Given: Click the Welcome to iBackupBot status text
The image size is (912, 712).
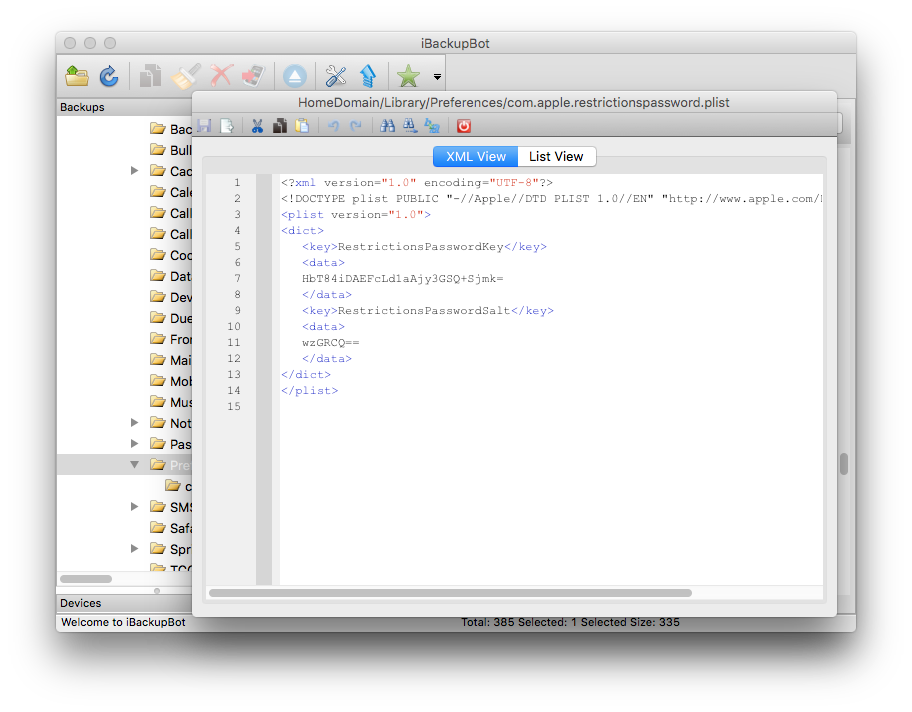Looking at the screenshot, I should (x=123, y=622).
